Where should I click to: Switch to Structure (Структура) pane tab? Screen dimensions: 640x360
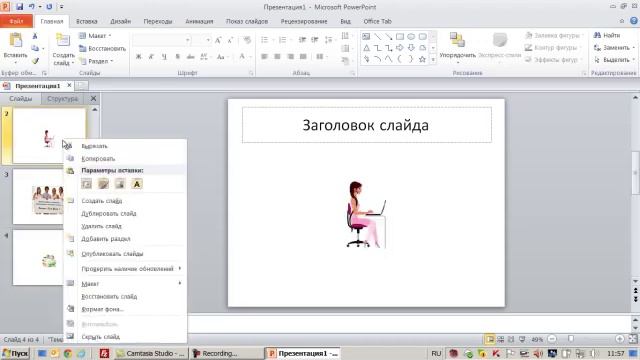(x=62, y=99)
